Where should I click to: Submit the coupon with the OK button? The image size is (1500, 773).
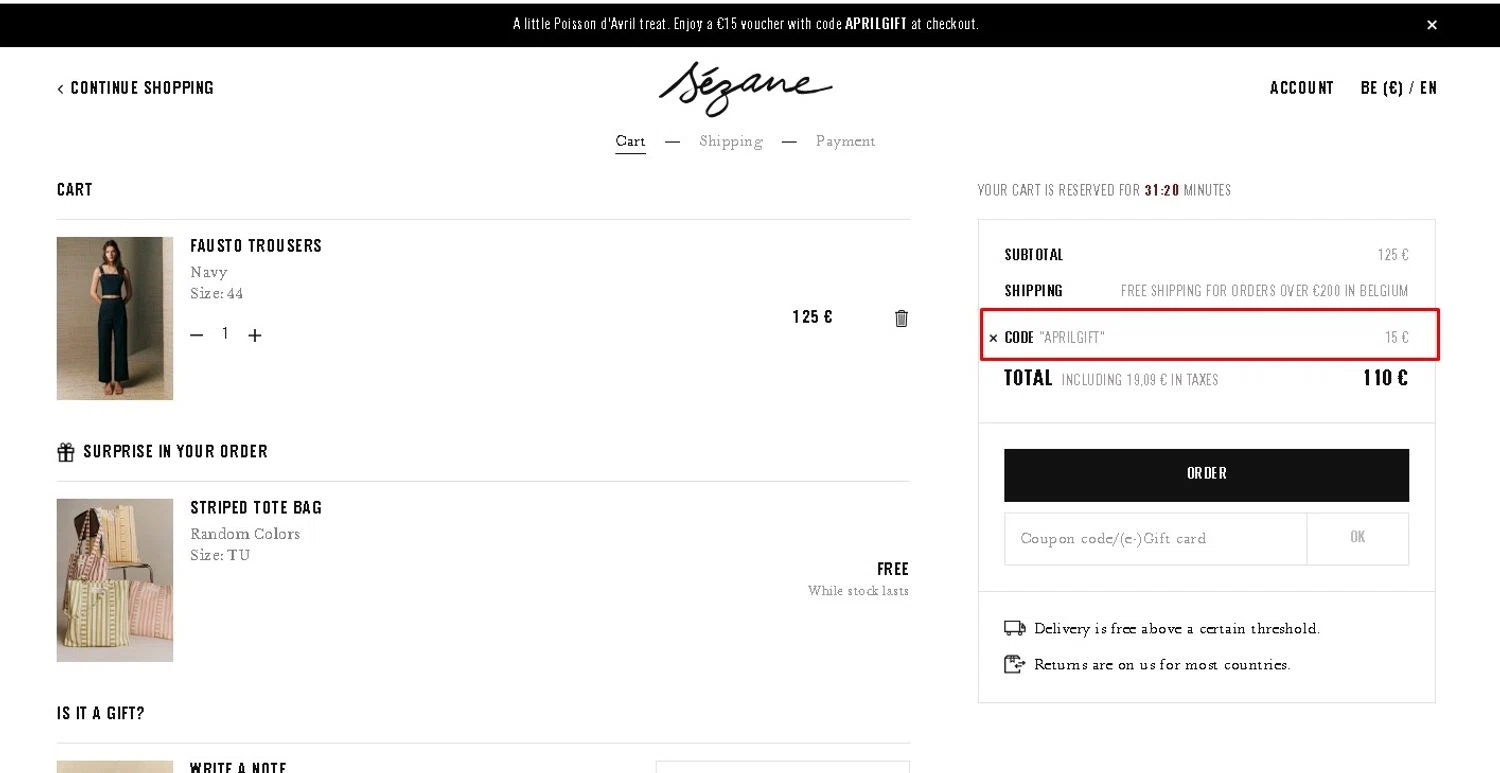(1358, 539)
